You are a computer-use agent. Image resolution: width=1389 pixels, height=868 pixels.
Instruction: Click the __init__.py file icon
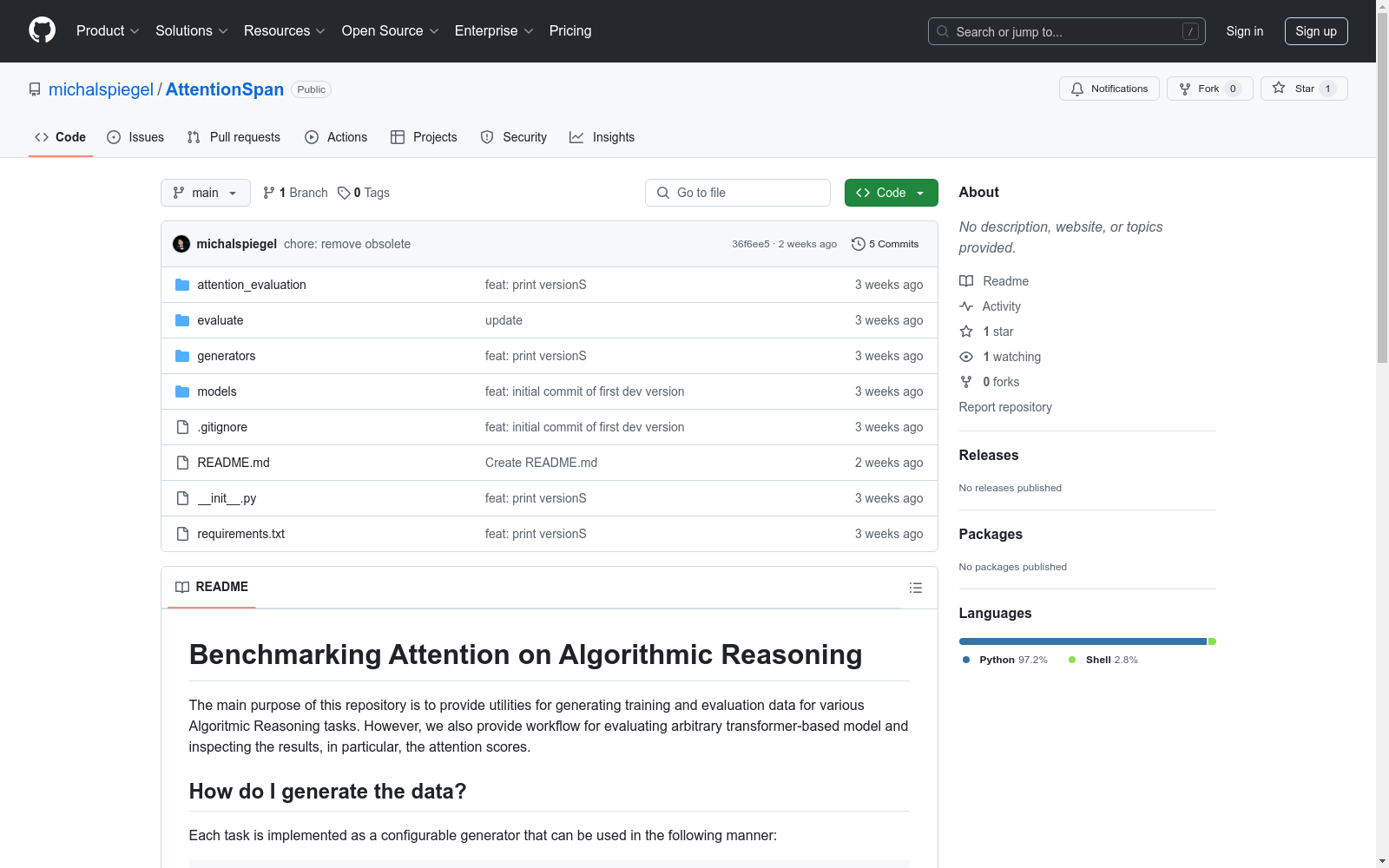(182, 498)
